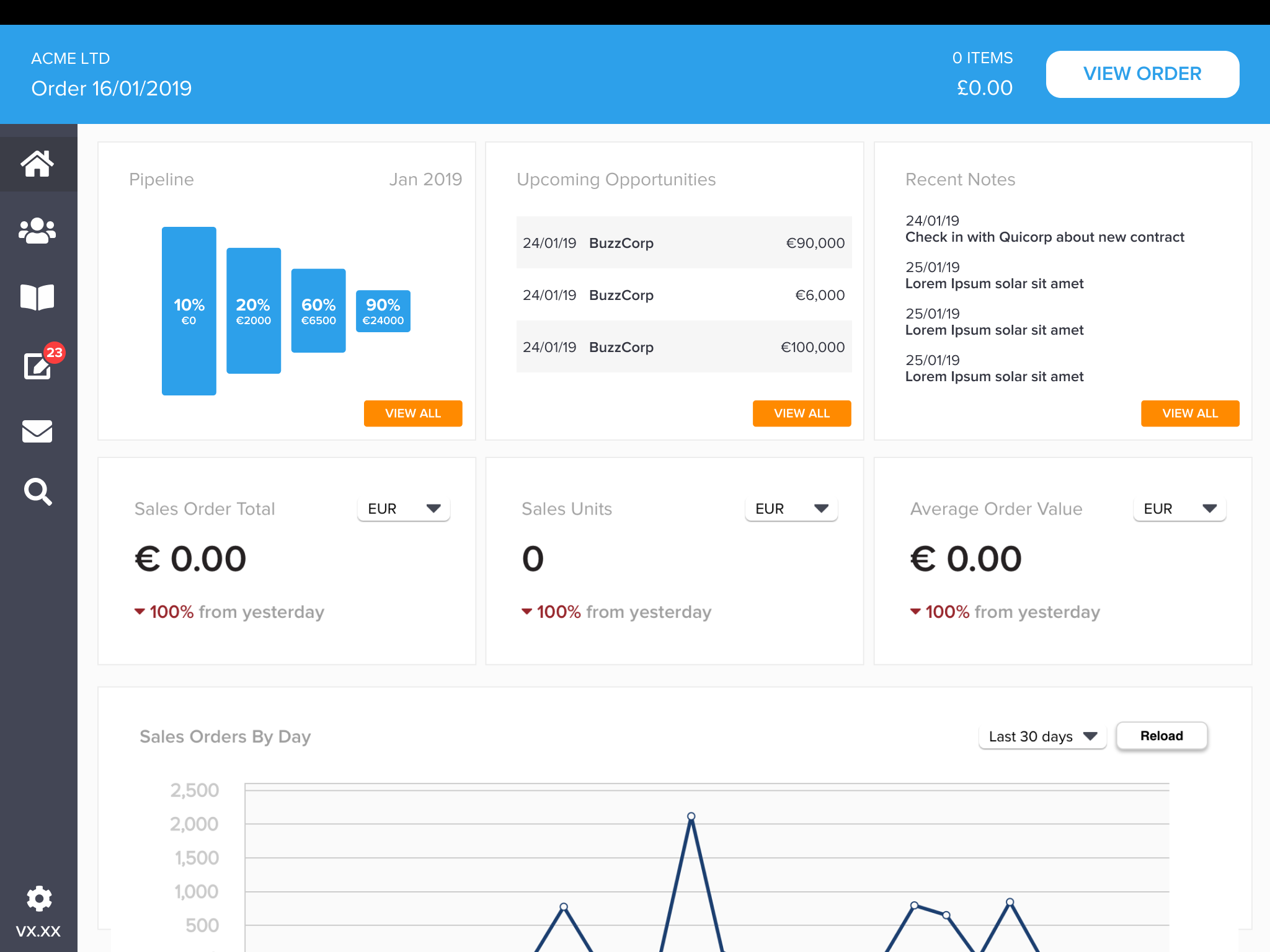View all Recent Notes

(x=1190, y=413)
